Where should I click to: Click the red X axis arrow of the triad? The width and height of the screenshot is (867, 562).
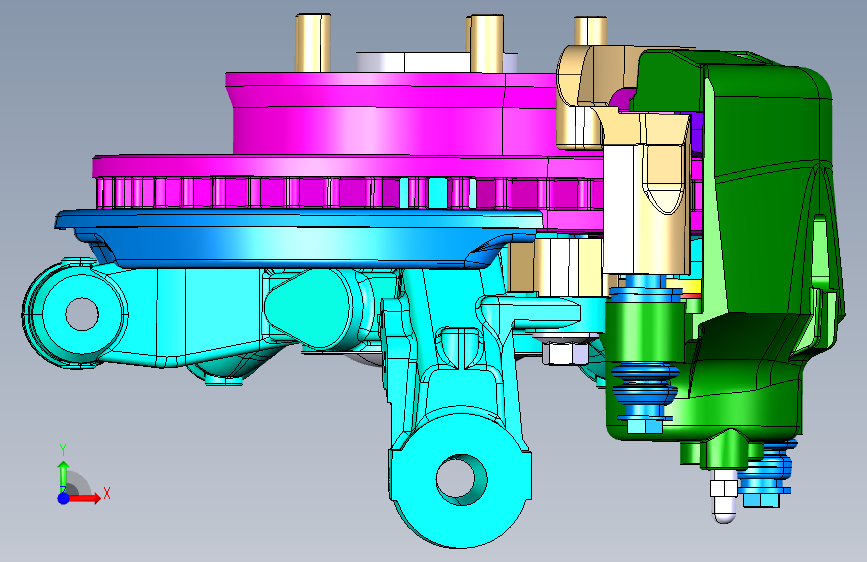pyautogui.click(x=85, y=498)
